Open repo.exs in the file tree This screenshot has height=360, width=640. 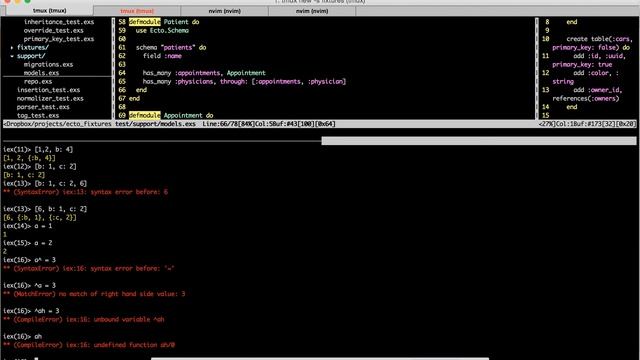point(38,82)
